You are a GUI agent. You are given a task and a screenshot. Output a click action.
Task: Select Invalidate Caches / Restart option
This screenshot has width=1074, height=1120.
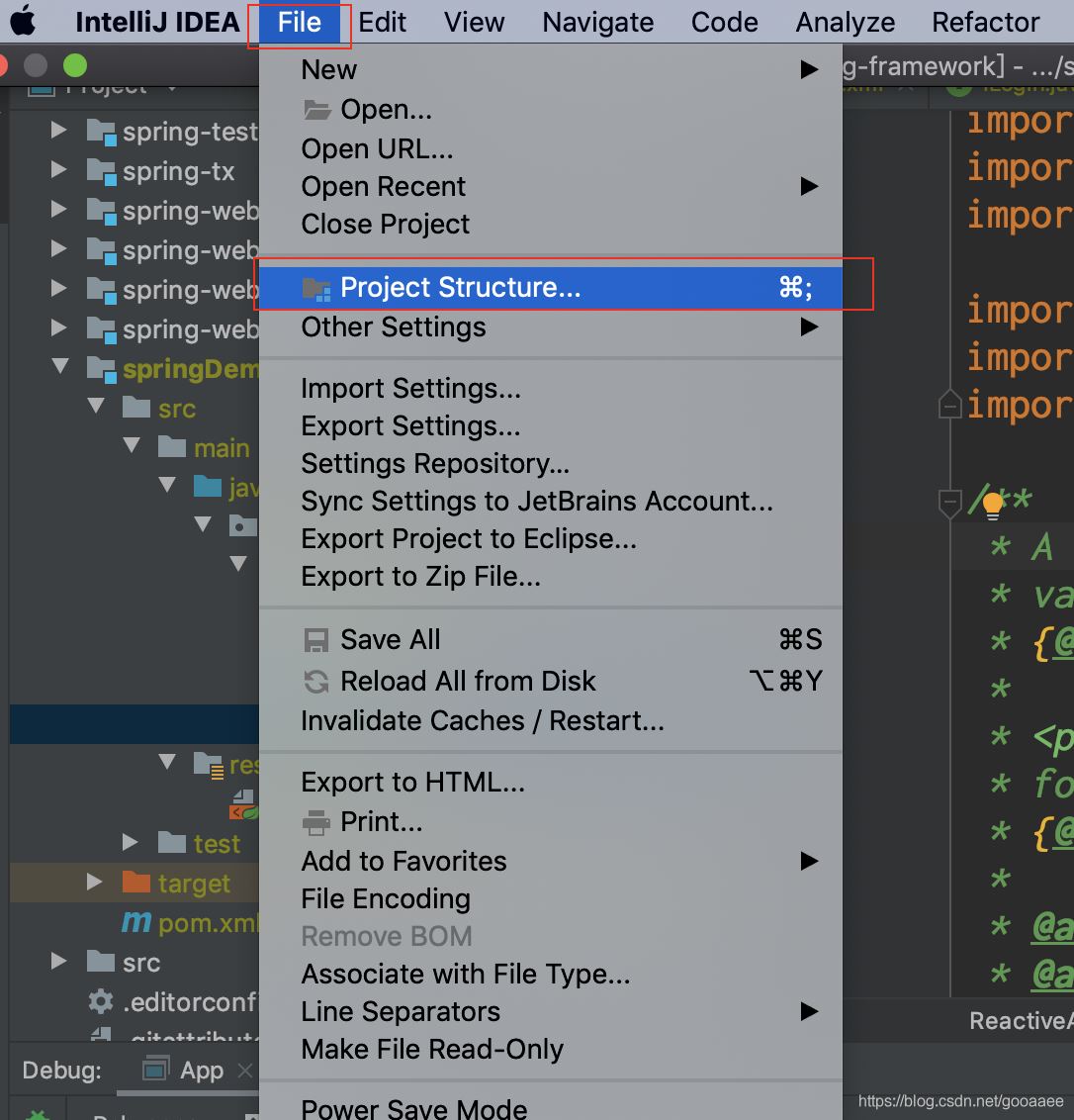(483, 720)
